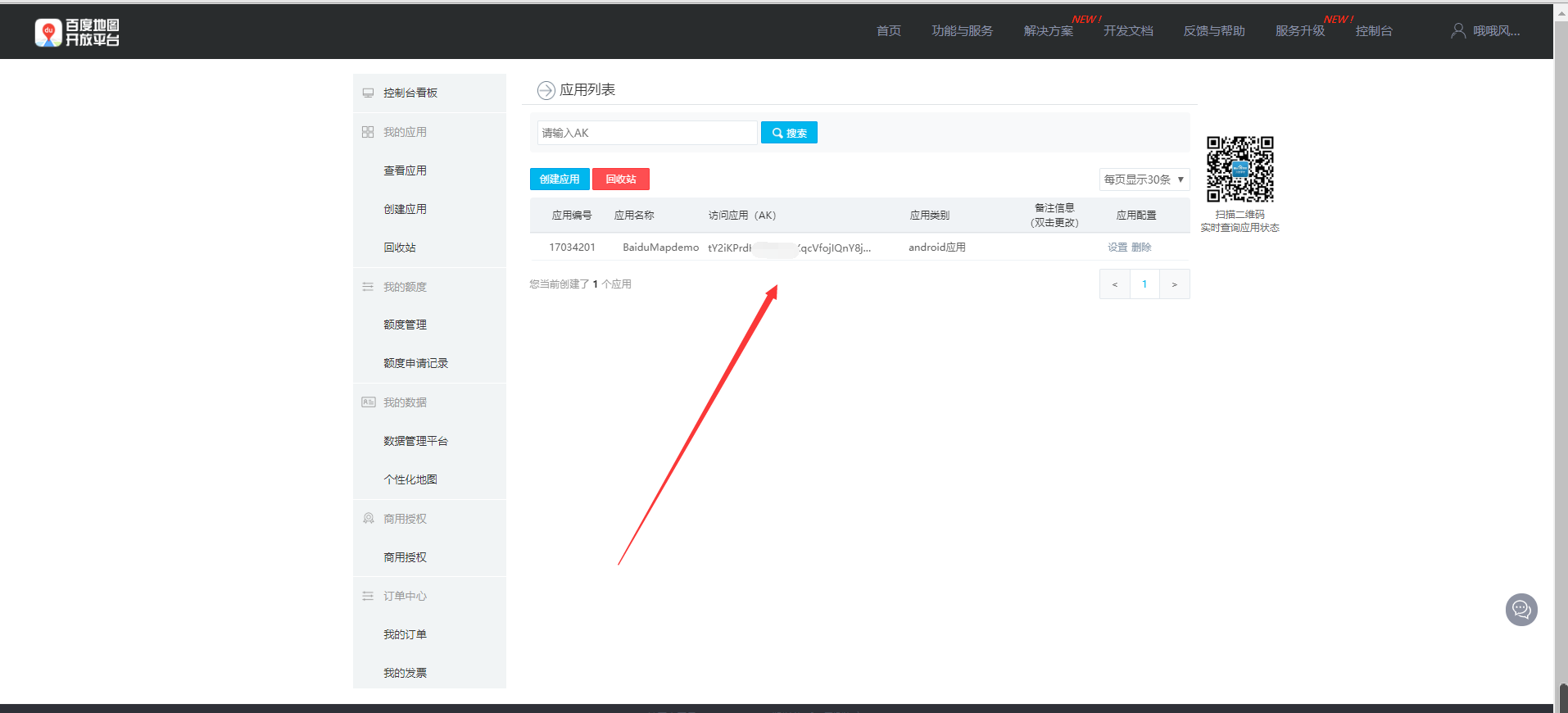The image size is (1568, 713).
Task: Open 反馈与帮助 menu
Action: tap(1214, 31)
